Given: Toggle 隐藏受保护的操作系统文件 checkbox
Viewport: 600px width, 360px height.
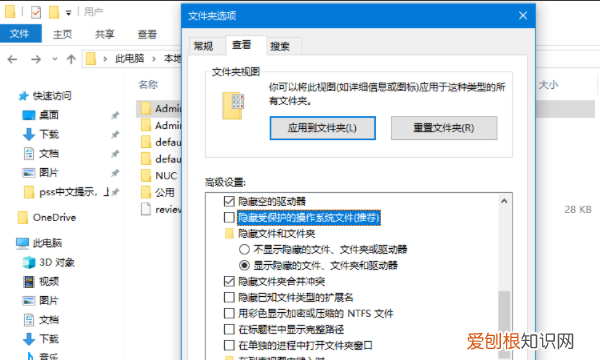Looking at the screenshot, I should [x=229, y=217].
